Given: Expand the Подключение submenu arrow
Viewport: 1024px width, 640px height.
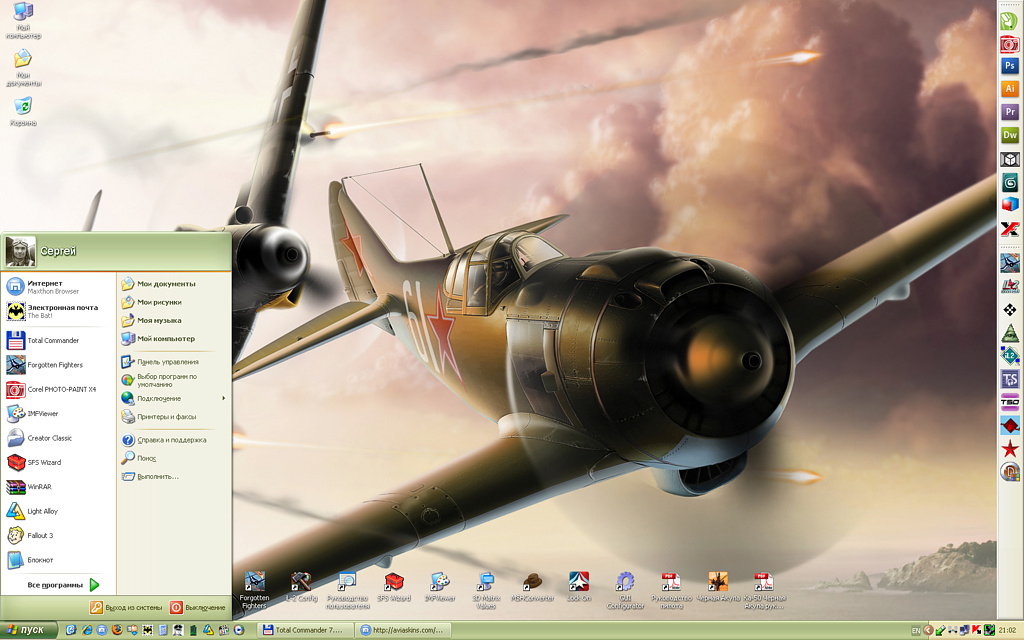Looking at the screenshot, I should (x=223, y=398).
